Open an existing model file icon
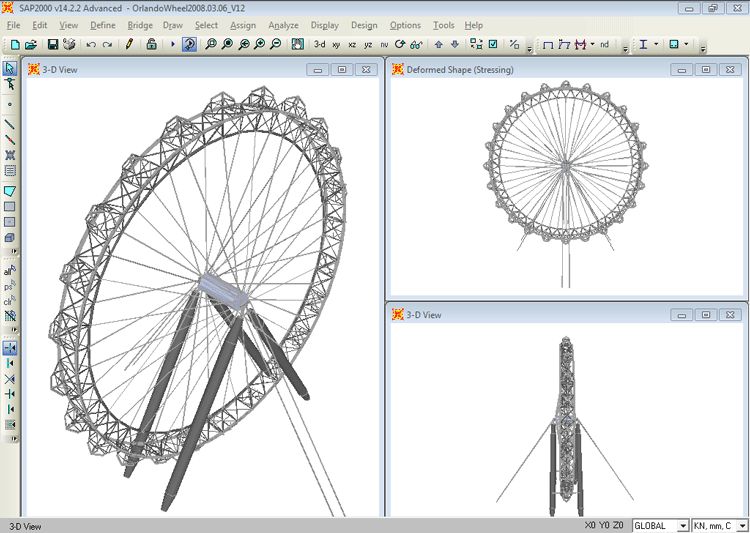The height and width of the screenshot is (533, 750). pos(31,45)
